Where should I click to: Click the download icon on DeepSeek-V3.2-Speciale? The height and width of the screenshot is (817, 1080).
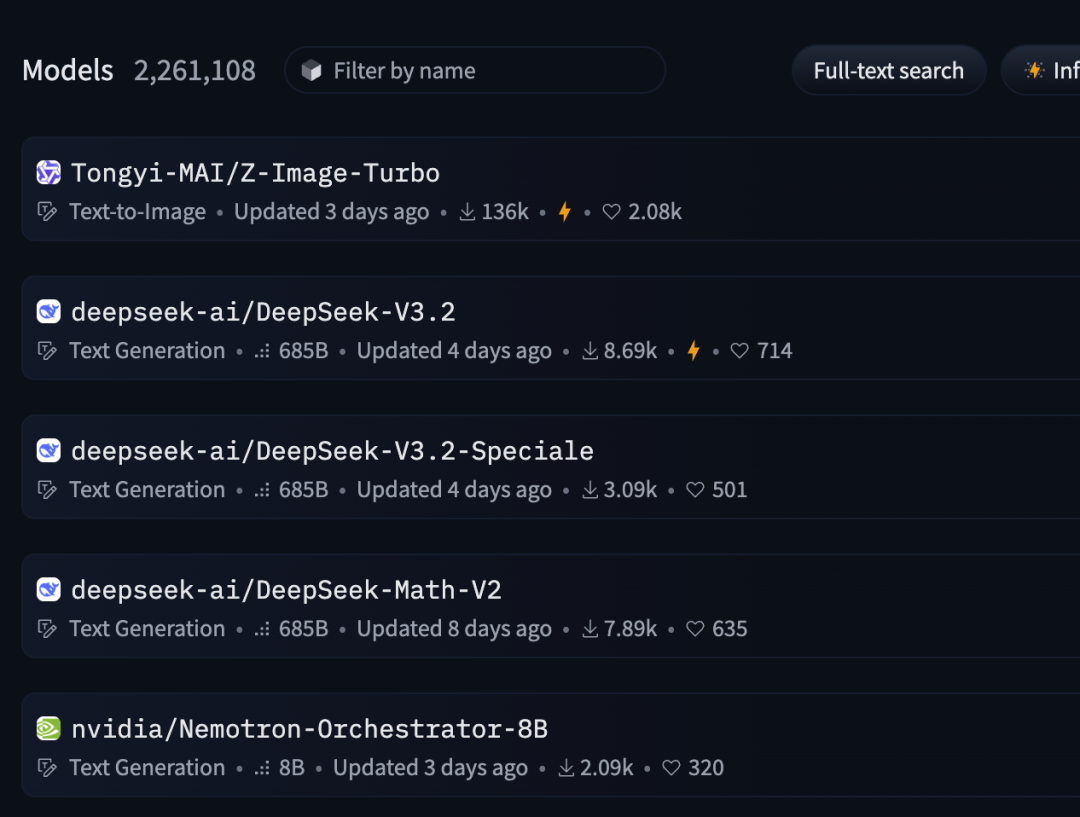tap(589, 490)
